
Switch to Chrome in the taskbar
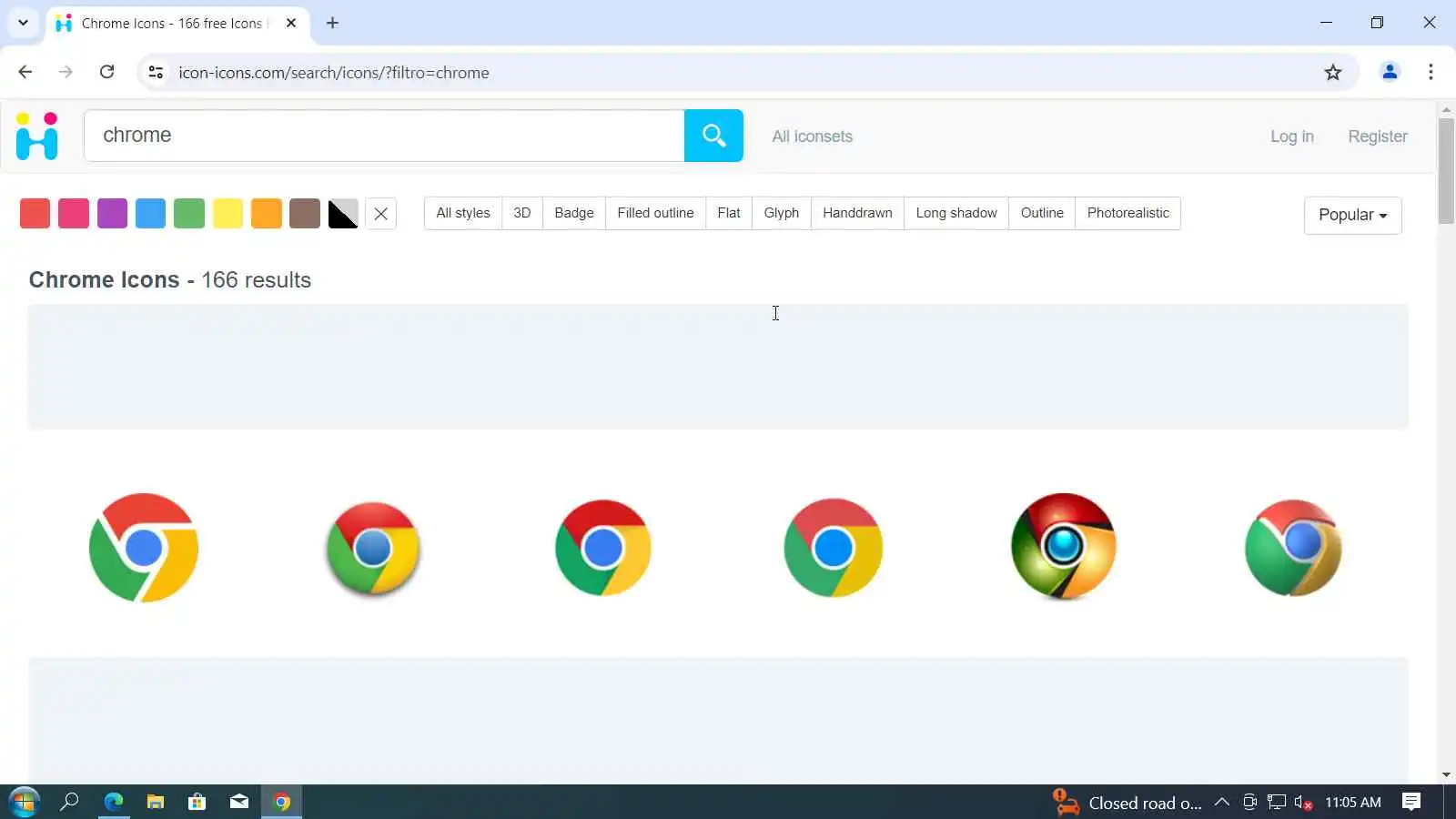click(282, 802)
